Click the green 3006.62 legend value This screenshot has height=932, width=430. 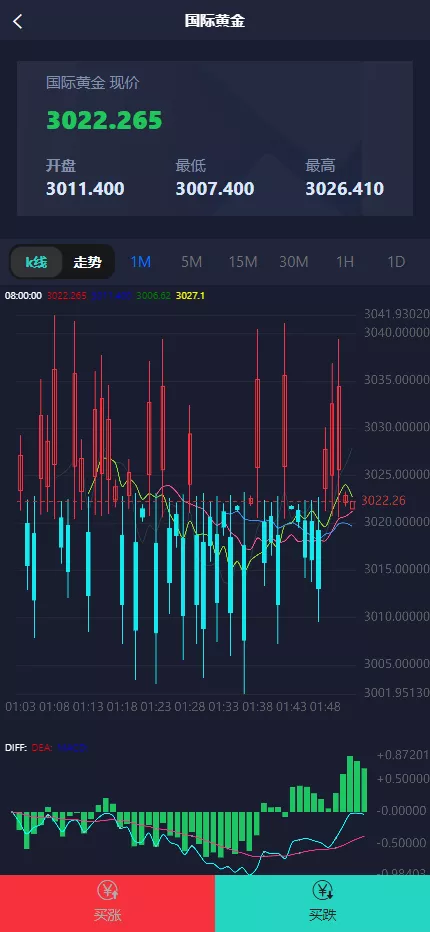click(x=154, y=295)
